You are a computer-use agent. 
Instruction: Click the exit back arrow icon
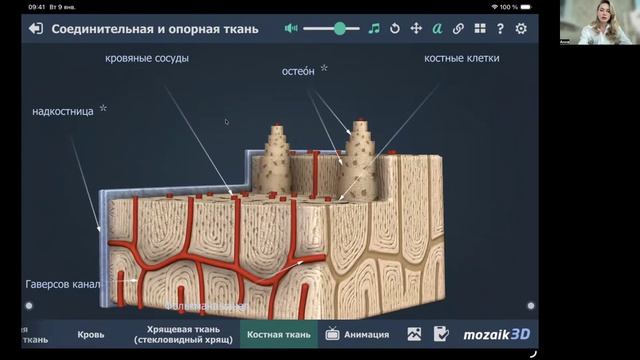36,29
